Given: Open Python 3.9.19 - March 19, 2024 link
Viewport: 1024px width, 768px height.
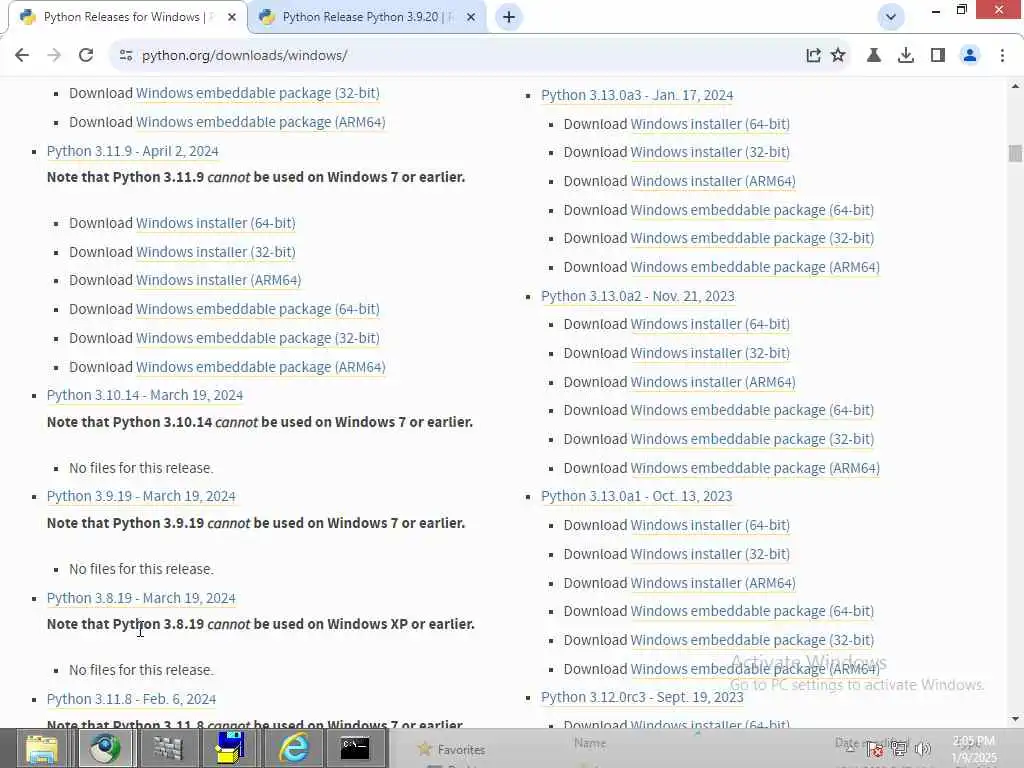Looking at the screenshot, I should click(141, 496).
